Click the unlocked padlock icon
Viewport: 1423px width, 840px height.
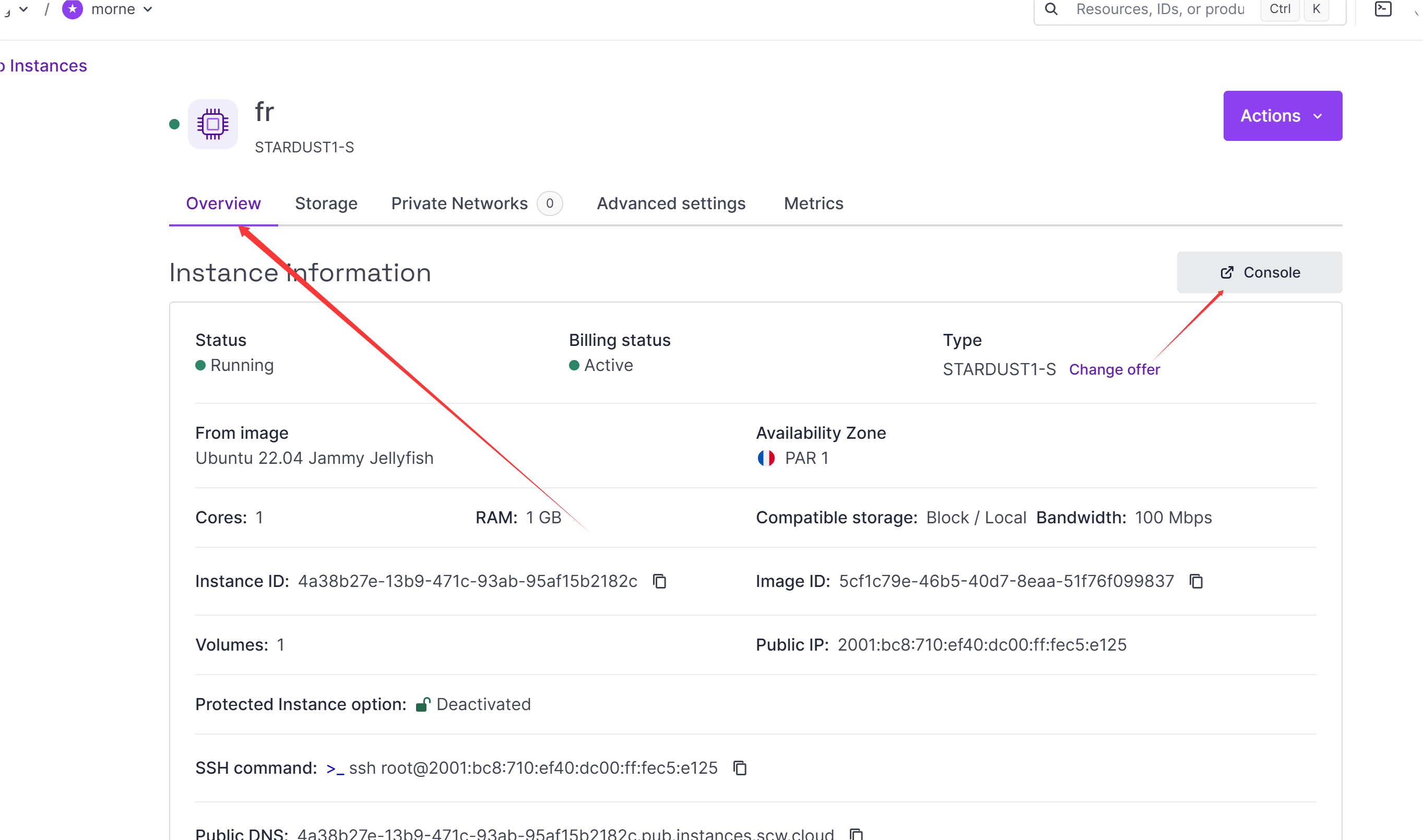[x=423, y=704]
